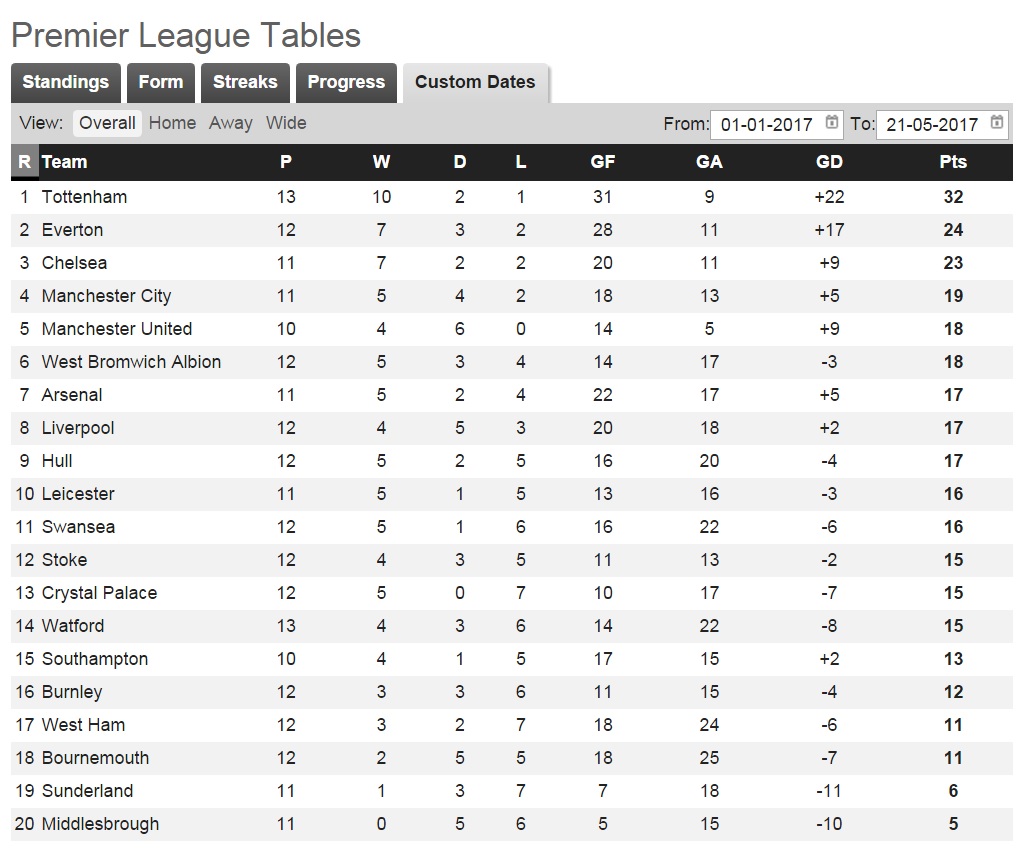This screenshot has height=860, width=1020.
Task: Select the Custom Dates tab
Action: 475,82
